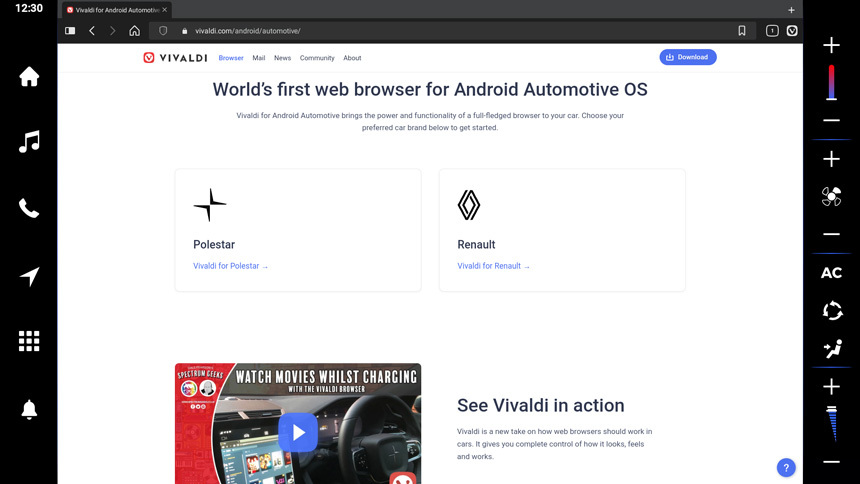Select the Mail menu item
This screenshot has height=484, width=860.
[x=258, y=58]
